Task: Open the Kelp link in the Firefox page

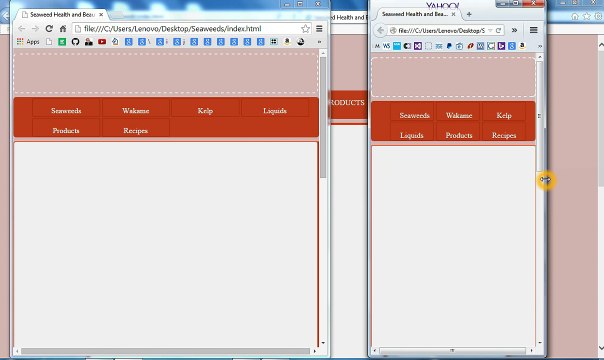Action: pyautogui.click(x=504, y=115)
